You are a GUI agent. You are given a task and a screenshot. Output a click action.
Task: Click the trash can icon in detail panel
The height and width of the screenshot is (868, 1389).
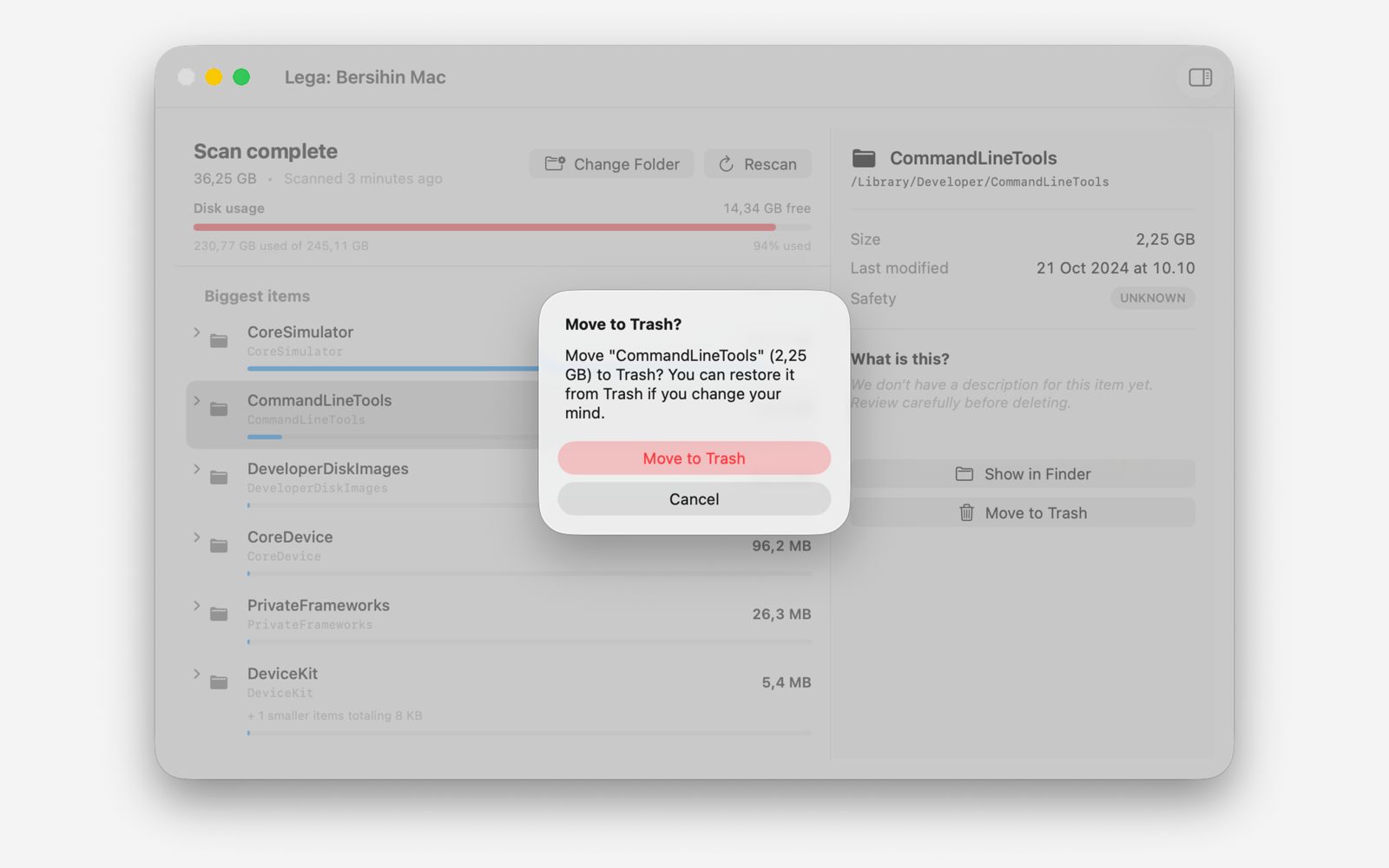pos(966,513)
